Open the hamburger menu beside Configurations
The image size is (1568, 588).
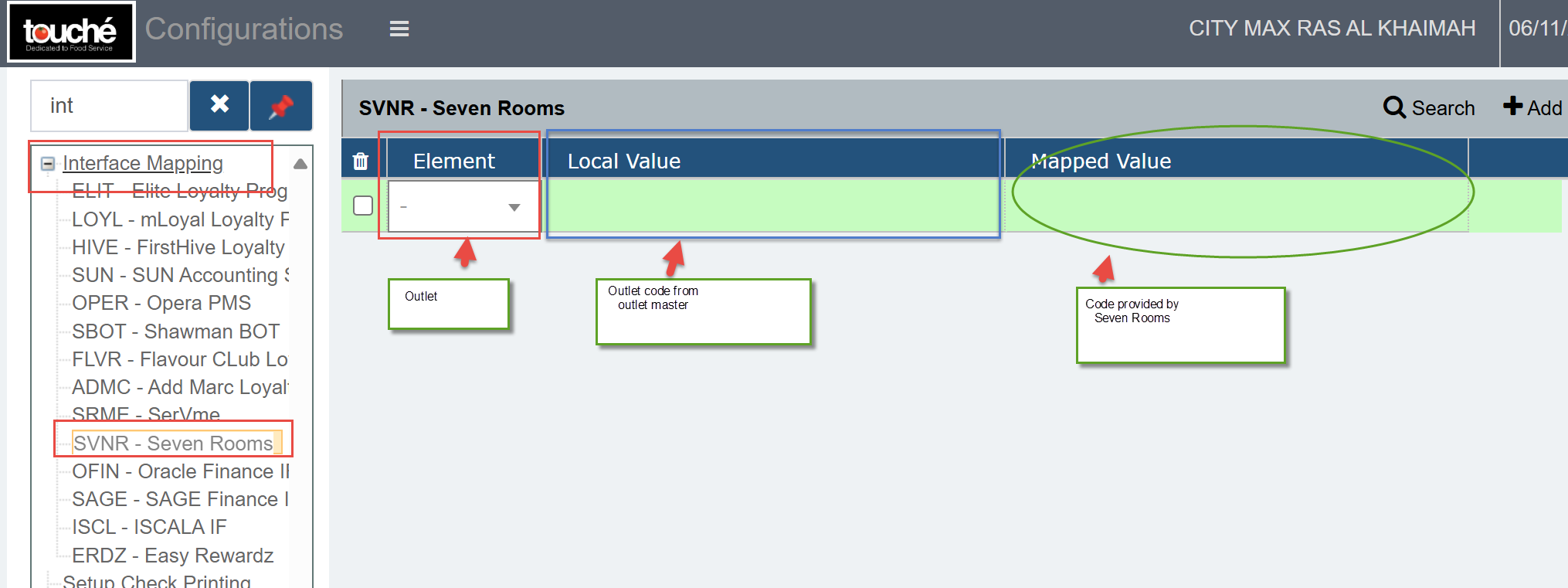click(399, 29)
